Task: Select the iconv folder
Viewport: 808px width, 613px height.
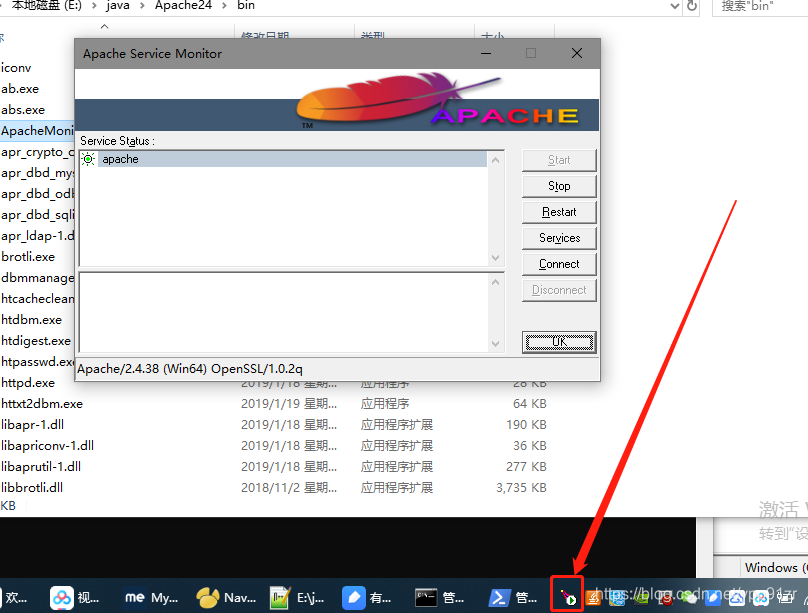Action: point(16,68)
